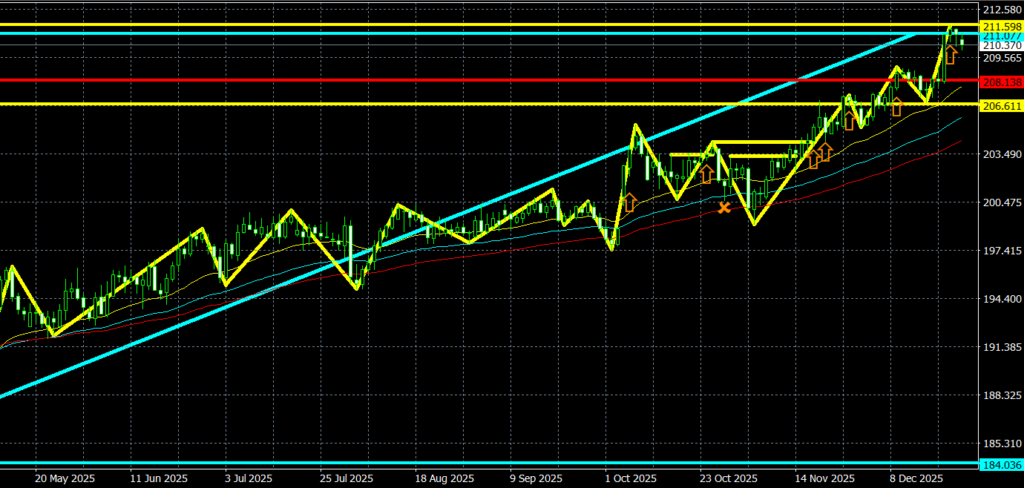This screenshot has height=488, width=1024.
Task: Click the 191.385 value on the price axis
Action: pos(1001,348)
